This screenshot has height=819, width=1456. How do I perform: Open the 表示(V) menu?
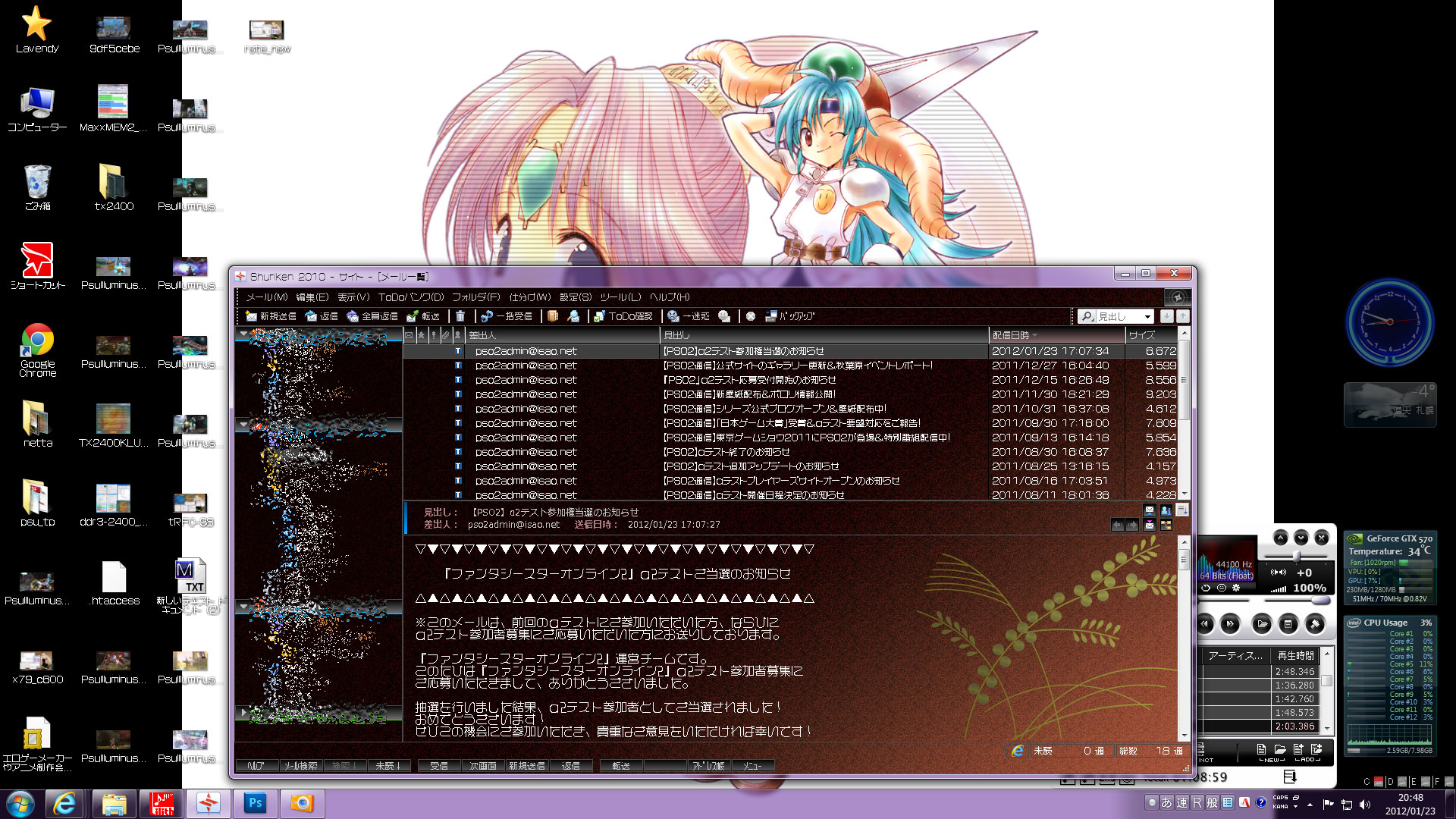click(353, 297)
